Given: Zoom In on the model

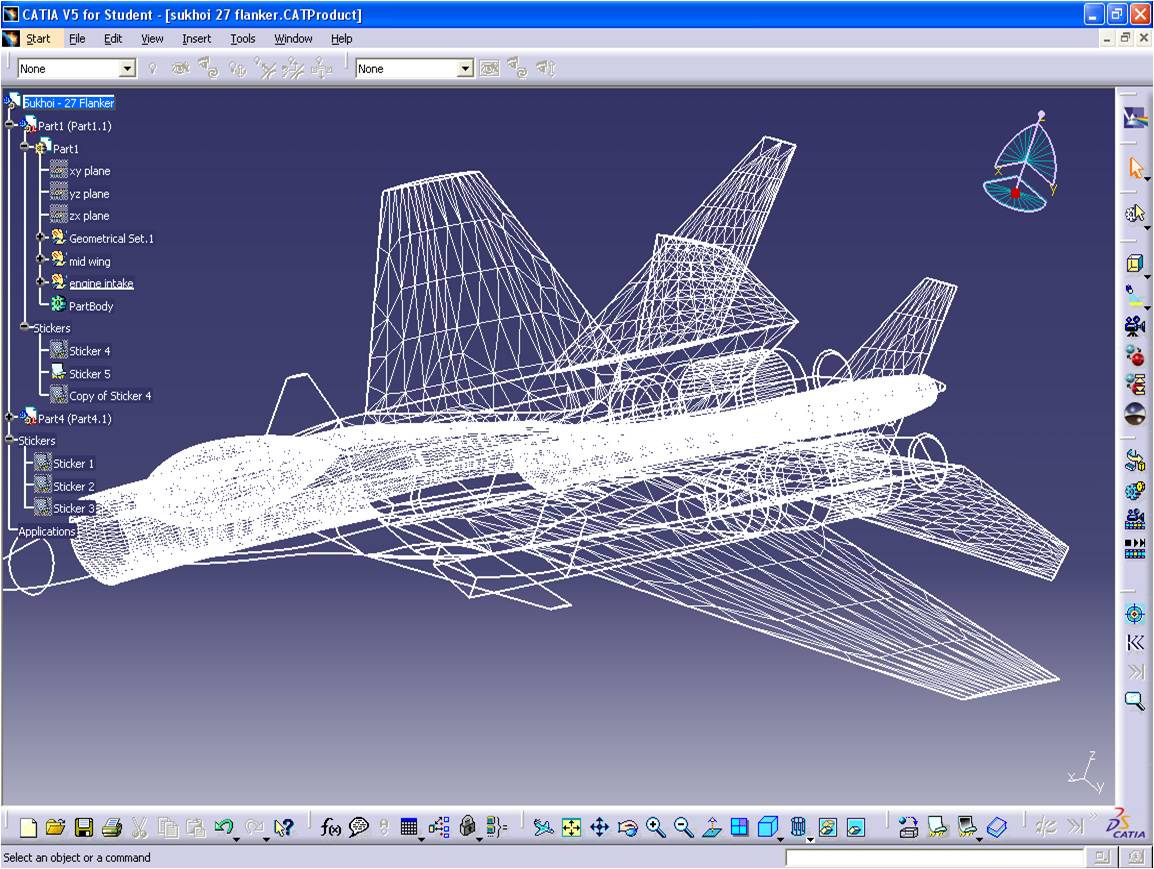Looking at the screenshot, I should pos(656,828).
